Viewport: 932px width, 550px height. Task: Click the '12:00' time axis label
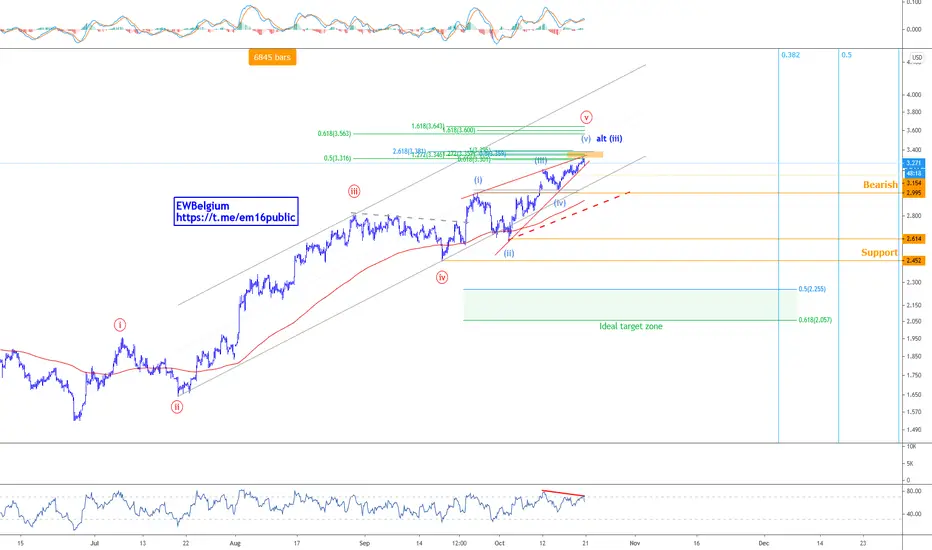tap(459, 543)
